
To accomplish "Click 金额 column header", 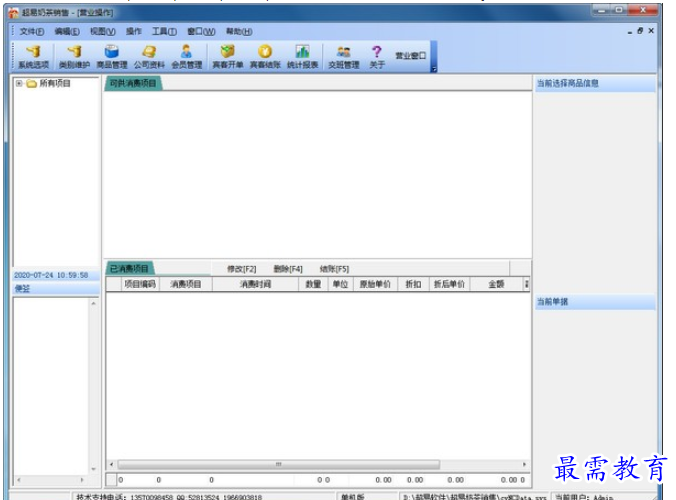I will (496, 284).
